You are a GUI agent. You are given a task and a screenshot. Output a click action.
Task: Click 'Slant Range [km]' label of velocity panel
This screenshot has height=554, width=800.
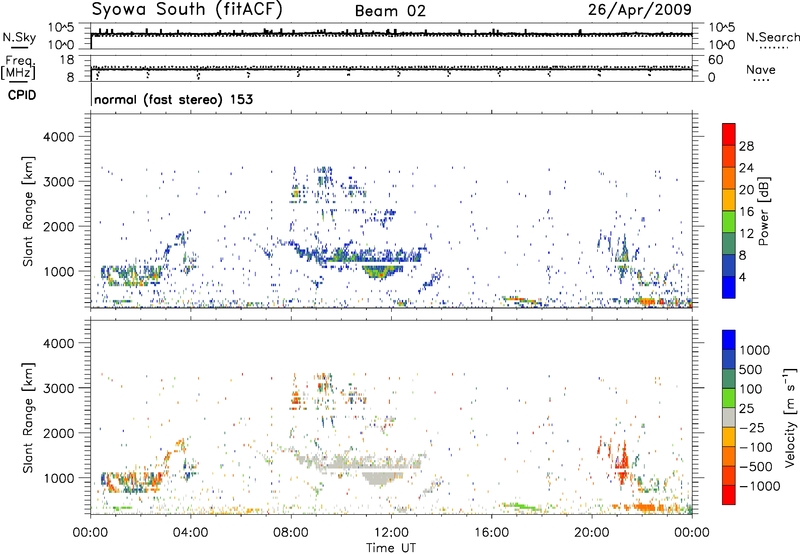28,417
